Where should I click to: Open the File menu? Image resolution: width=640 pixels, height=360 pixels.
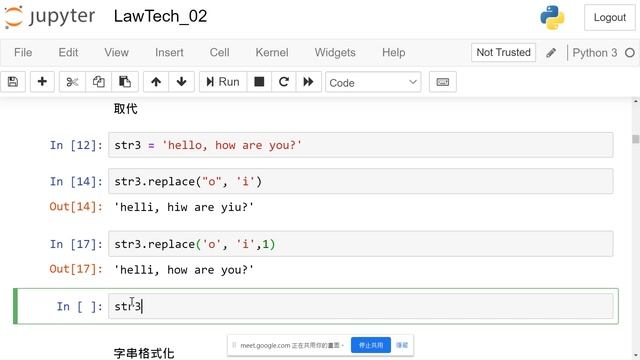[23, 53]
